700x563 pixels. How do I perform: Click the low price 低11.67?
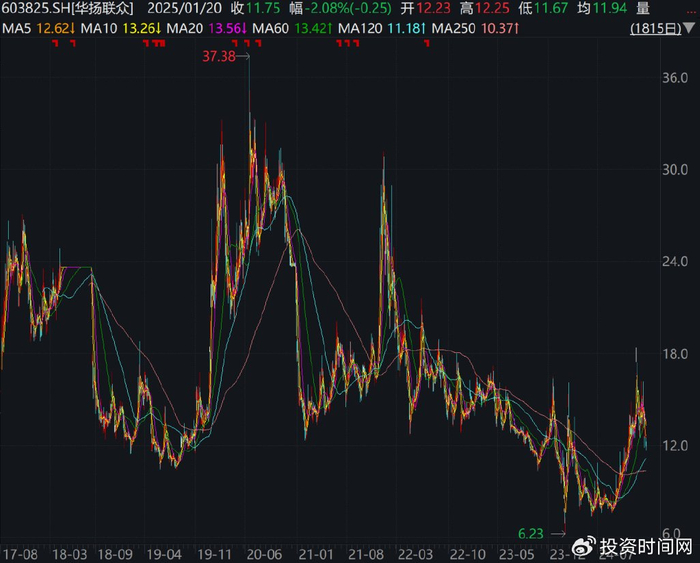pyautogui.click(x=543, y=8)
